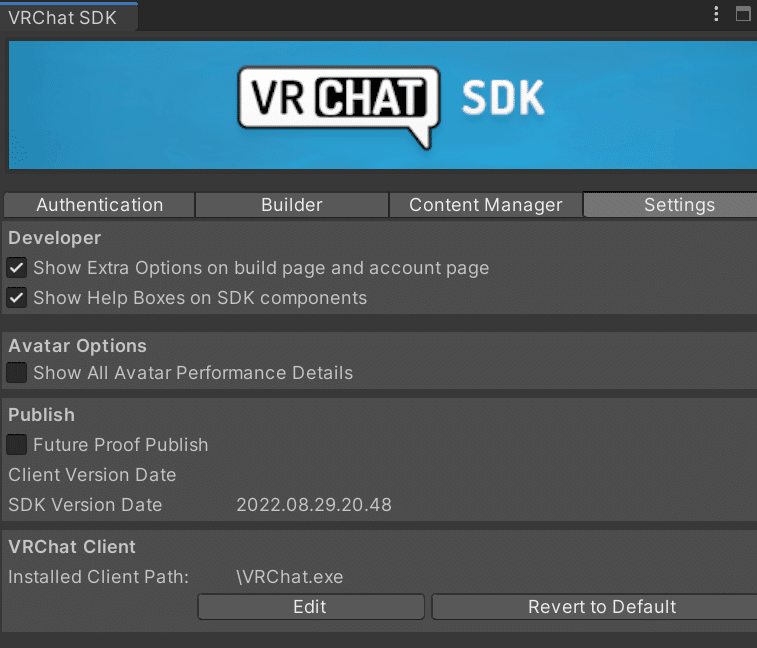Image resolution: width=757 pixels, height=648 pixels.
Task: Click the VRChat speech-bubble logo
Action: point(339,107)
